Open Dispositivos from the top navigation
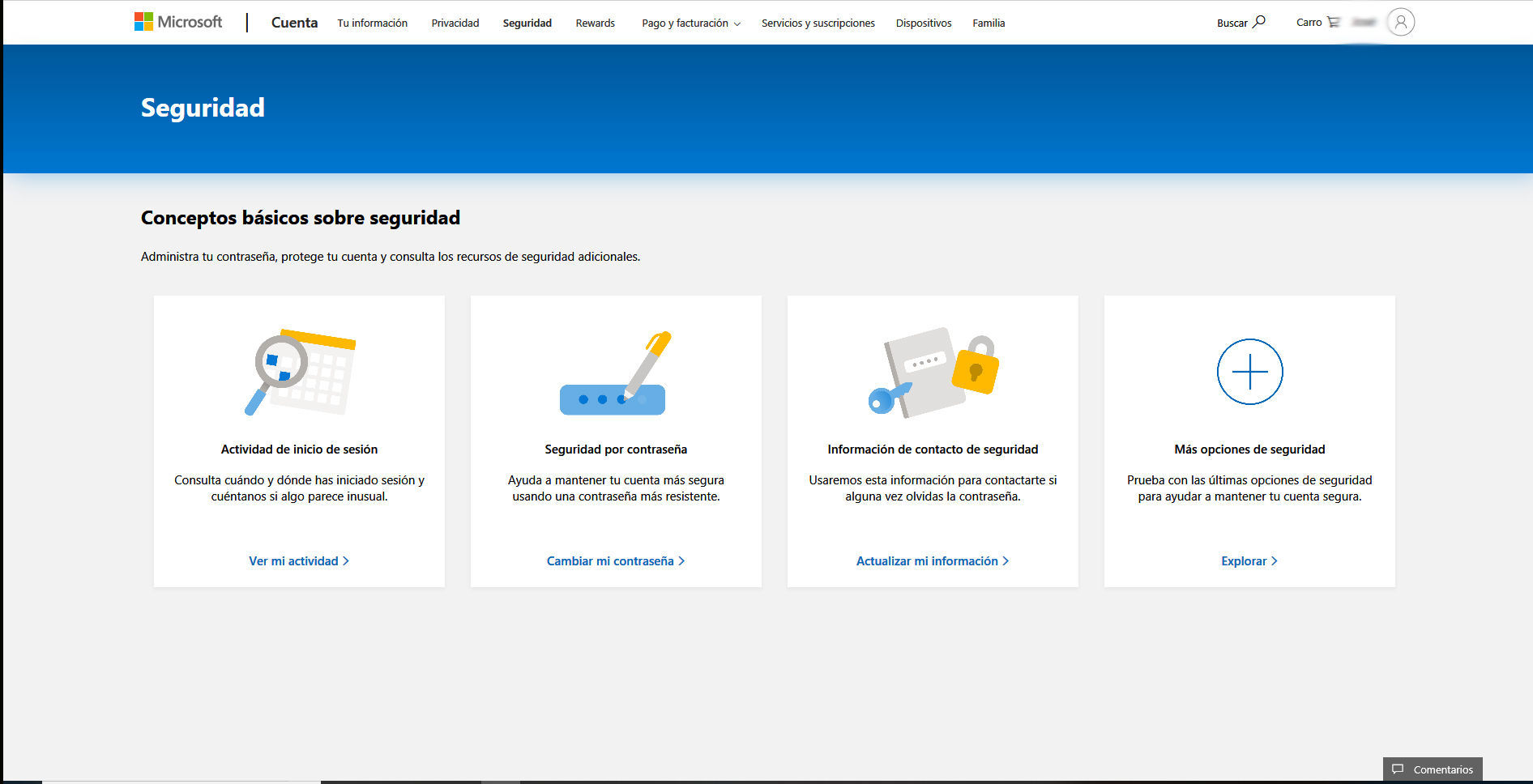The image size is (1533, 784). [923, 23]
